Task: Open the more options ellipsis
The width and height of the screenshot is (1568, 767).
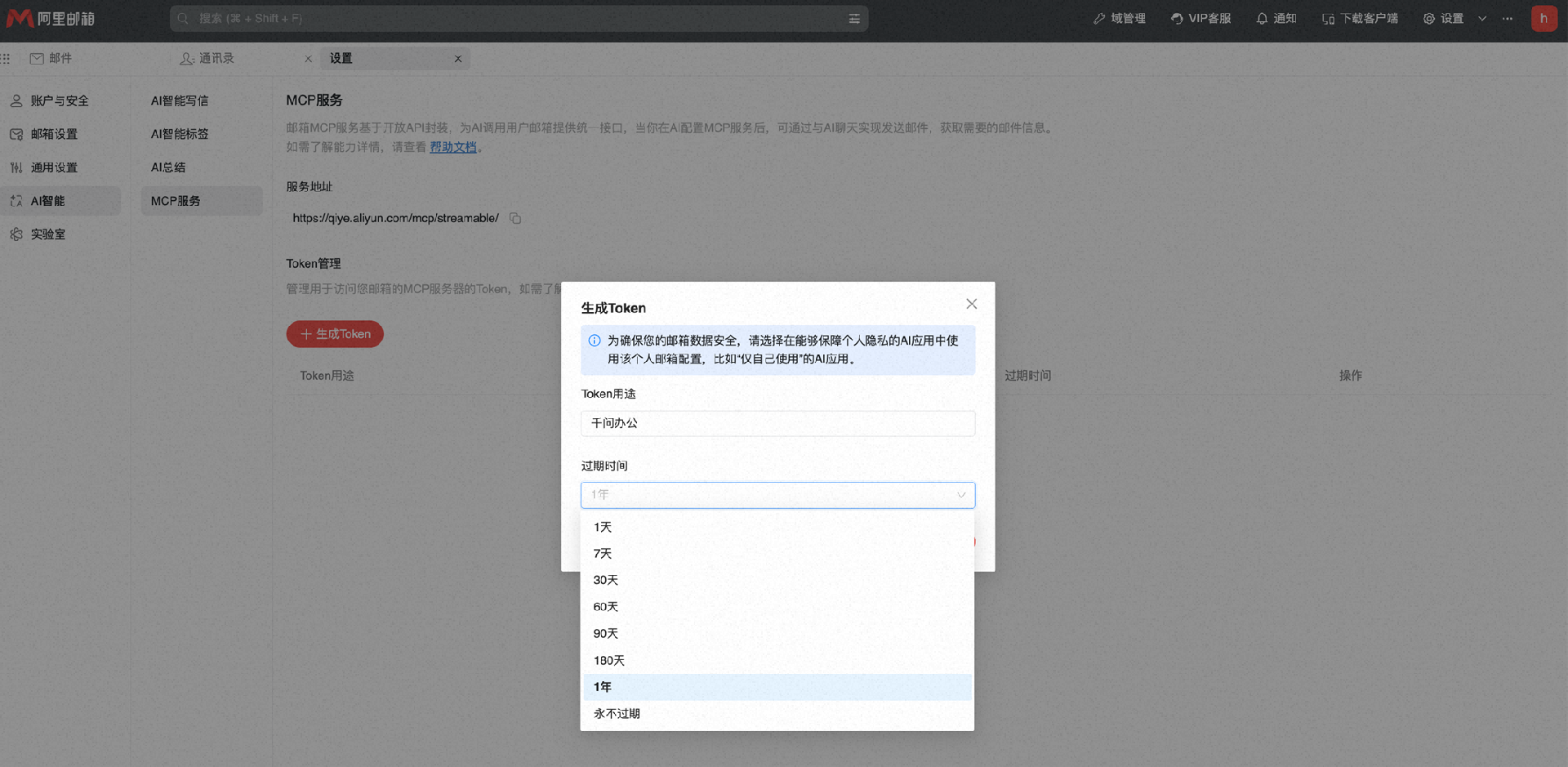Action: 1508,18
